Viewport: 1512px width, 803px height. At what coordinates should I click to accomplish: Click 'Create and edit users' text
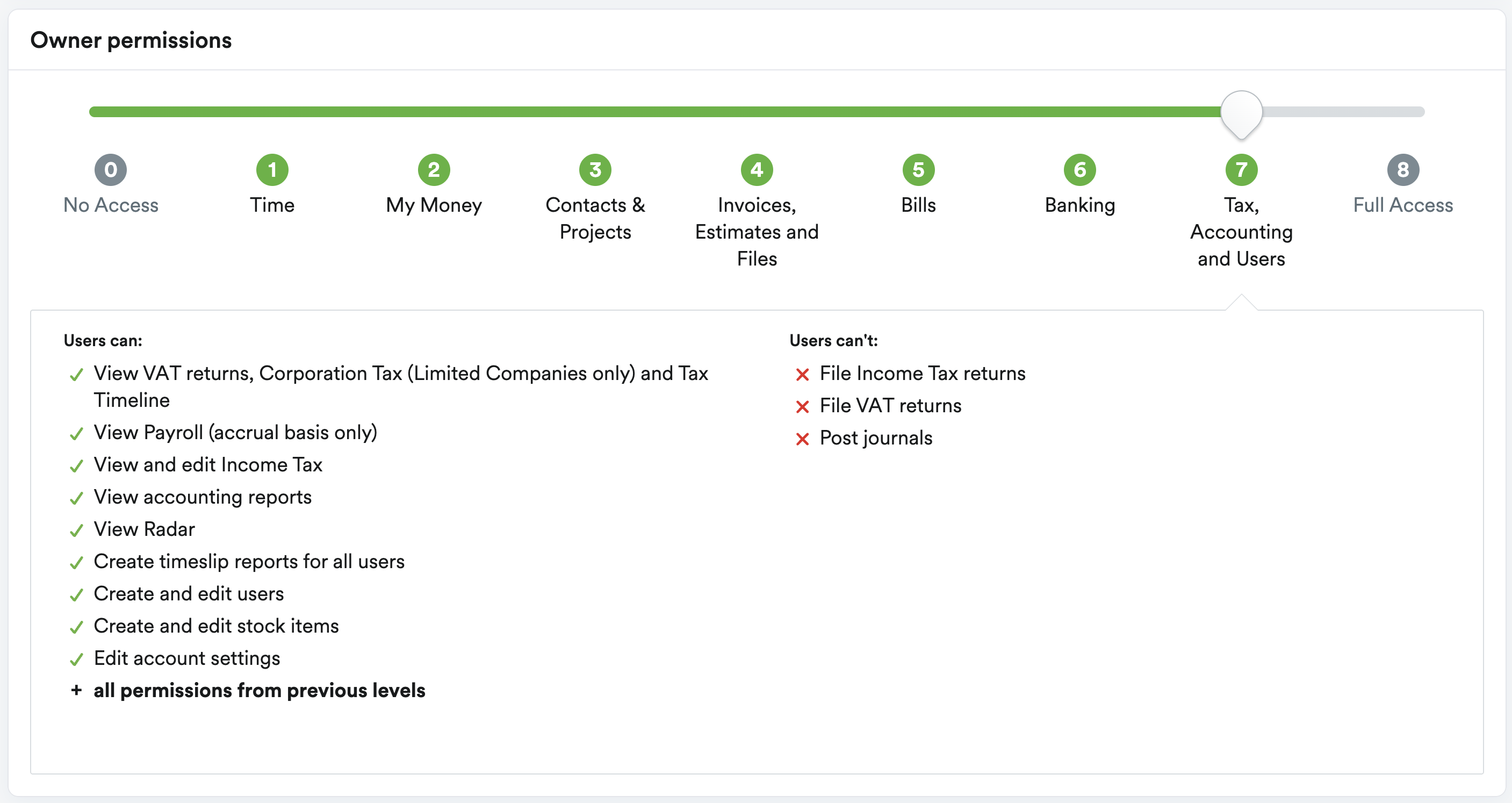(189, 593)
